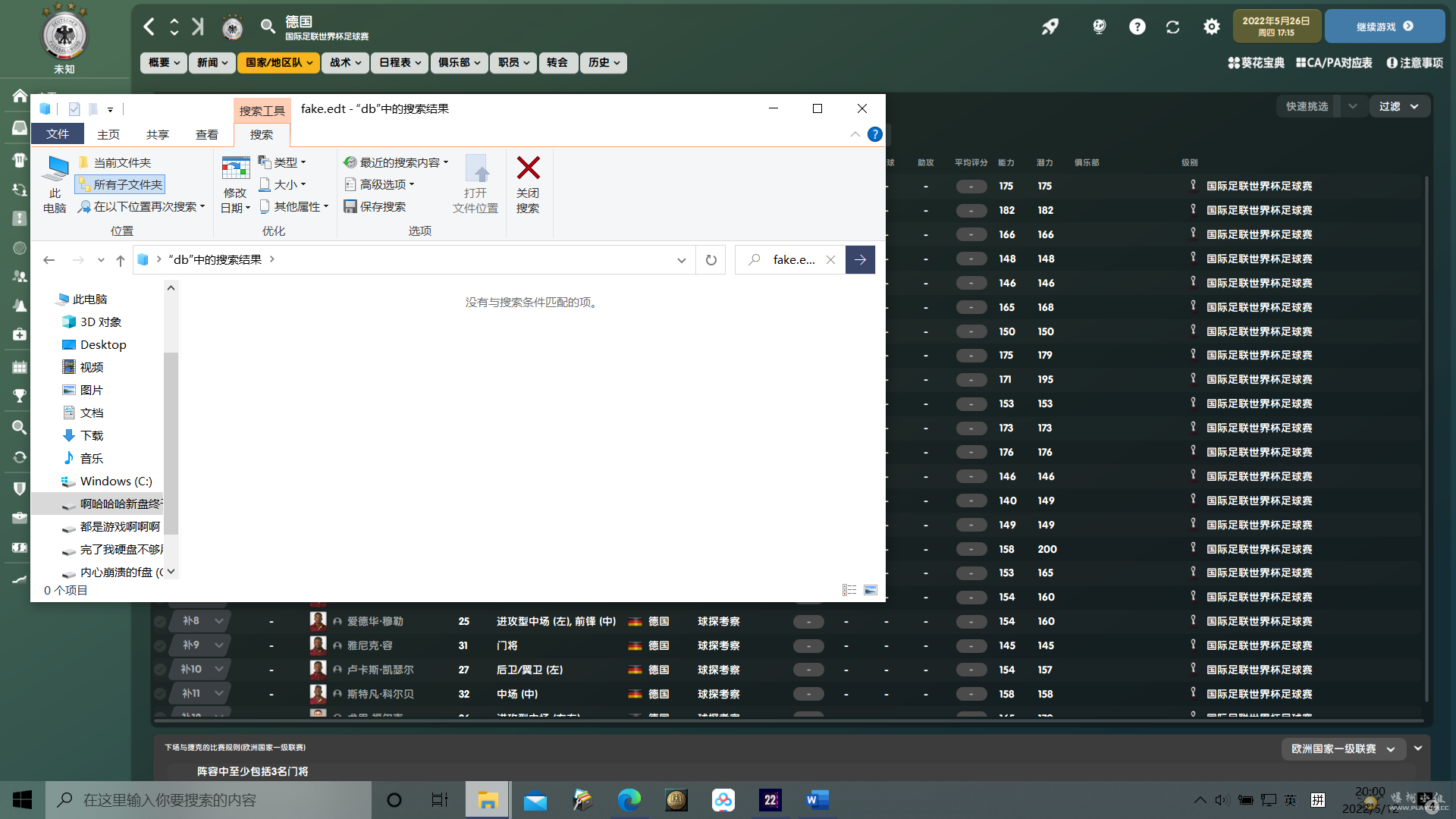Click the 打开文件位置 ribbon icon
The height and width of the screenshot is (819, 1456).
tap(475, 184)
